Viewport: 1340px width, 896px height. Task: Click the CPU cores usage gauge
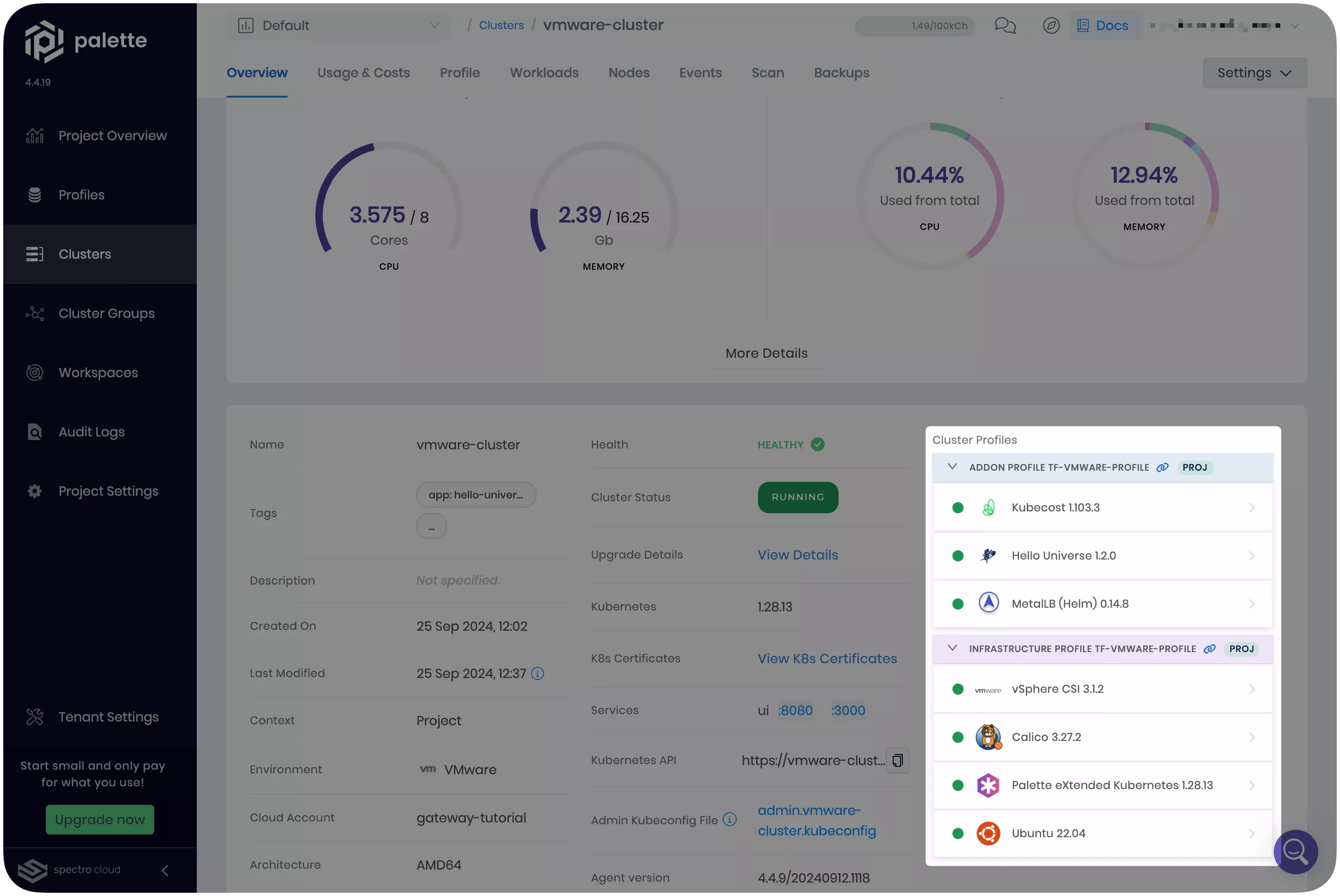point(389,215)
